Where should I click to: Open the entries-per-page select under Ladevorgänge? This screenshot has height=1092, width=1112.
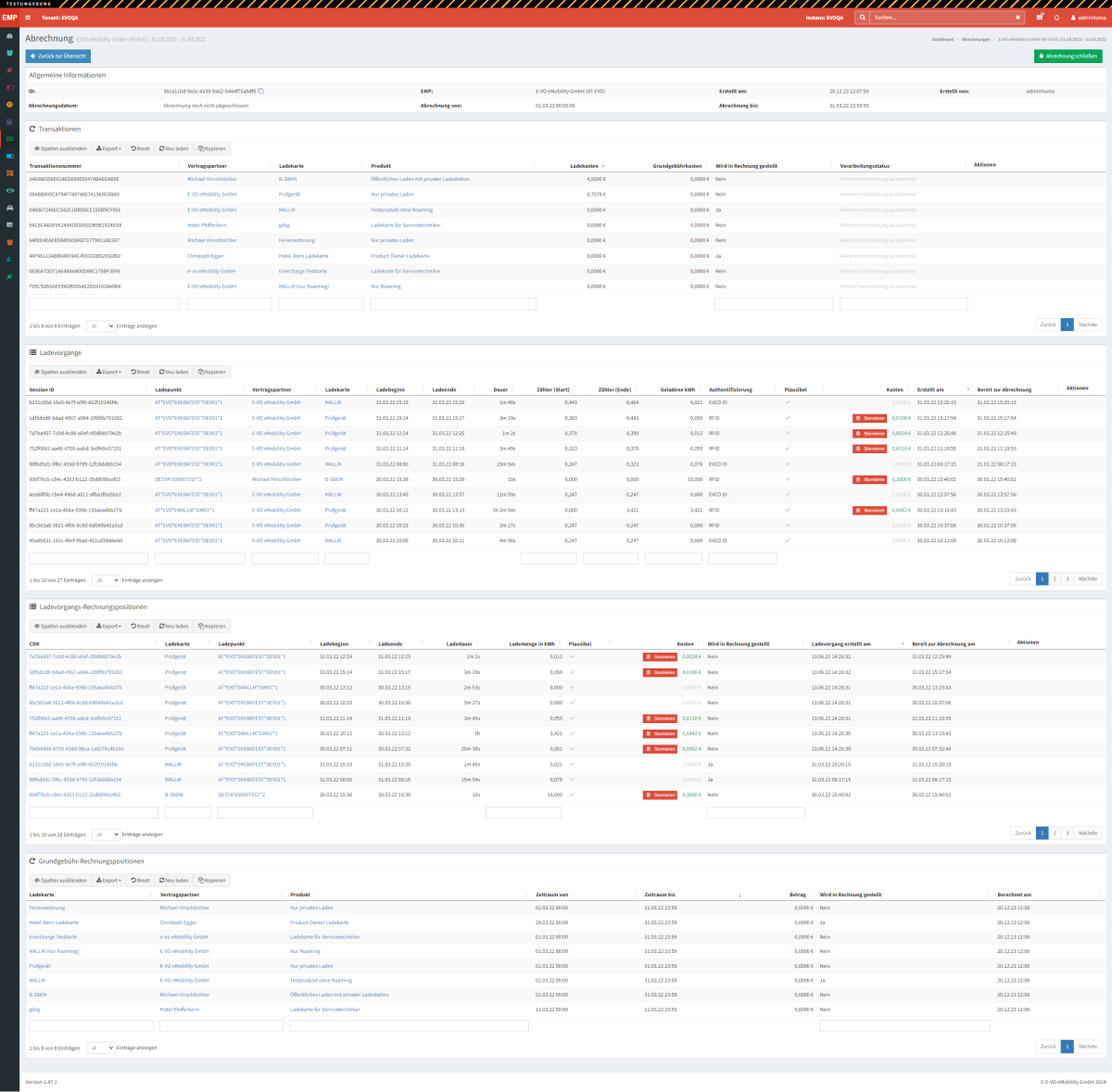click(x=106, y=580)
